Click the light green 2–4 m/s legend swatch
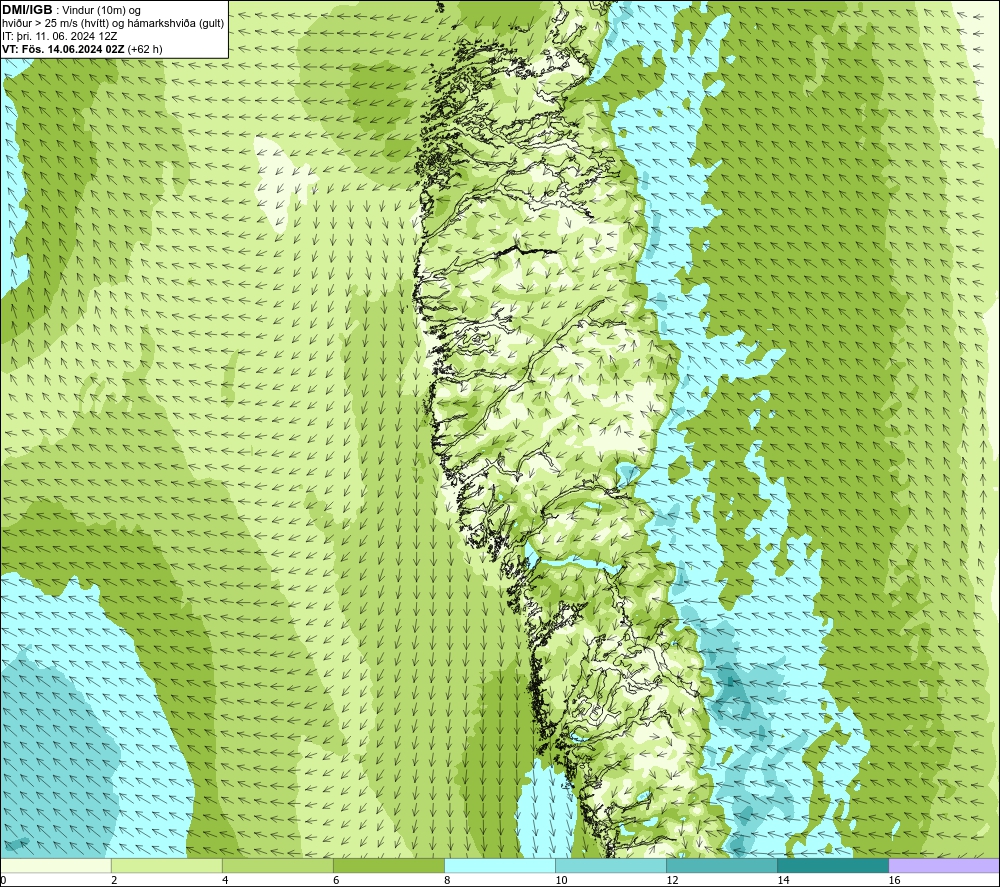1000x887 pixels. [x=167, y=865]
